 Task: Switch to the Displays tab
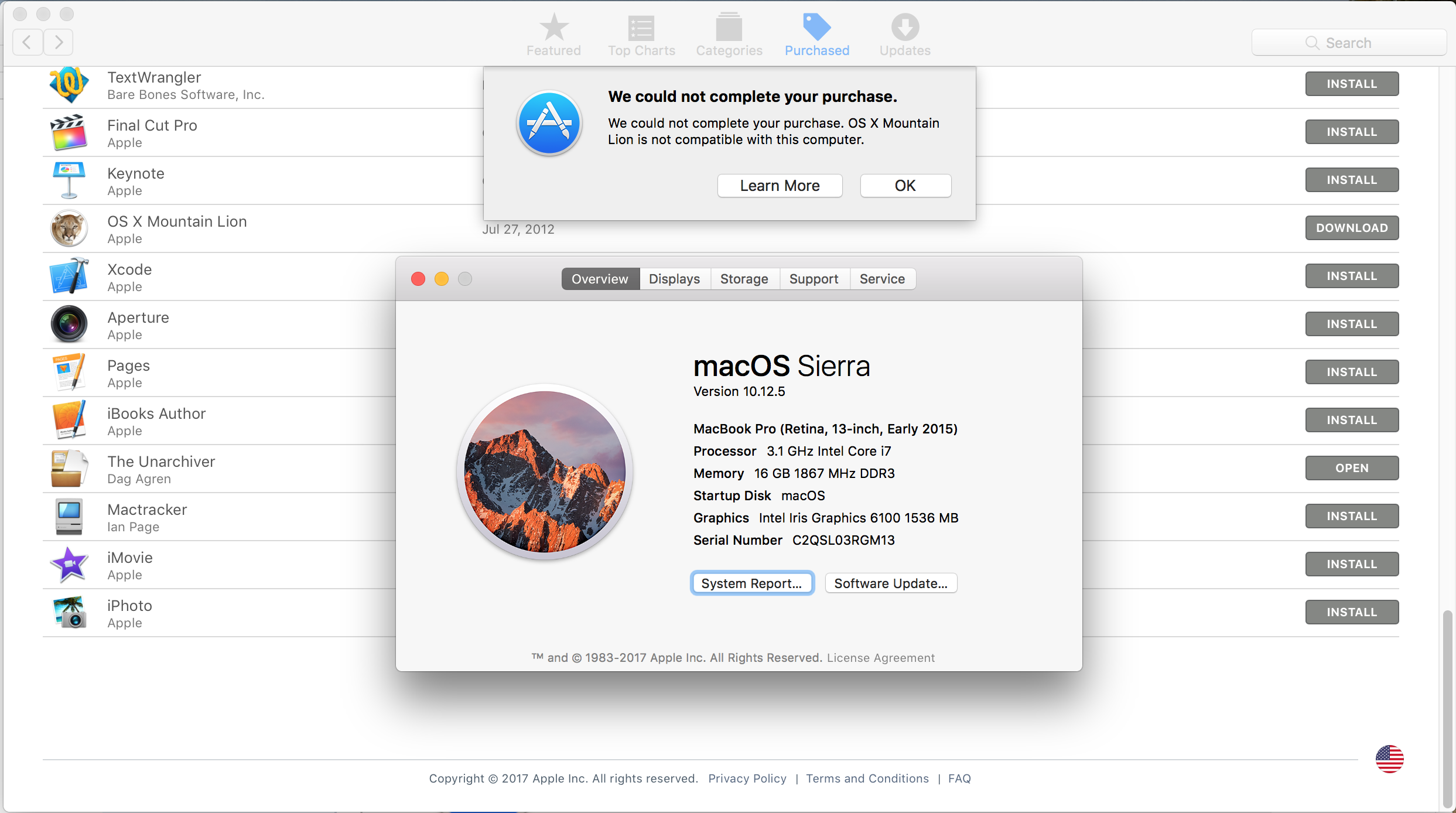[x=674, y=279]
